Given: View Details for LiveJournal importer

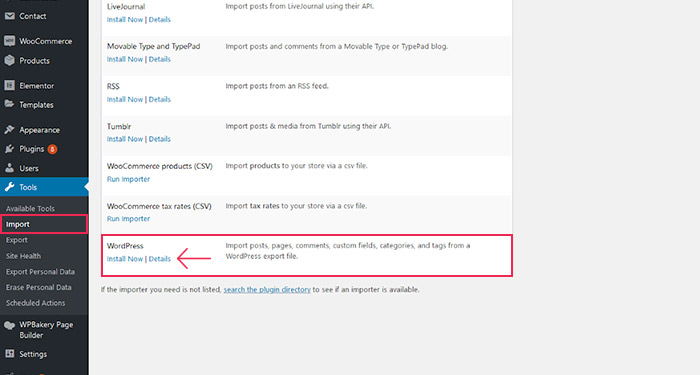Looking at the screenshot, I should click(x=159, y=20).
